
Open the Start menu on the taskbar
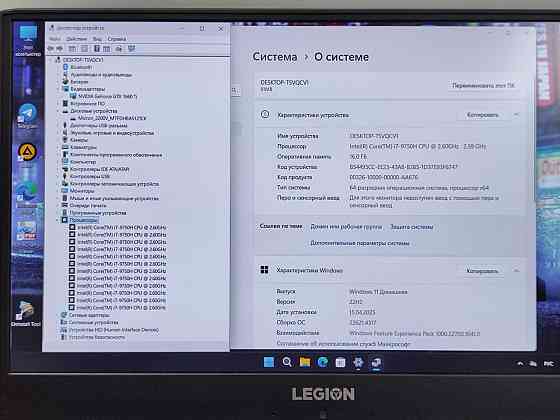click(269, 362)
